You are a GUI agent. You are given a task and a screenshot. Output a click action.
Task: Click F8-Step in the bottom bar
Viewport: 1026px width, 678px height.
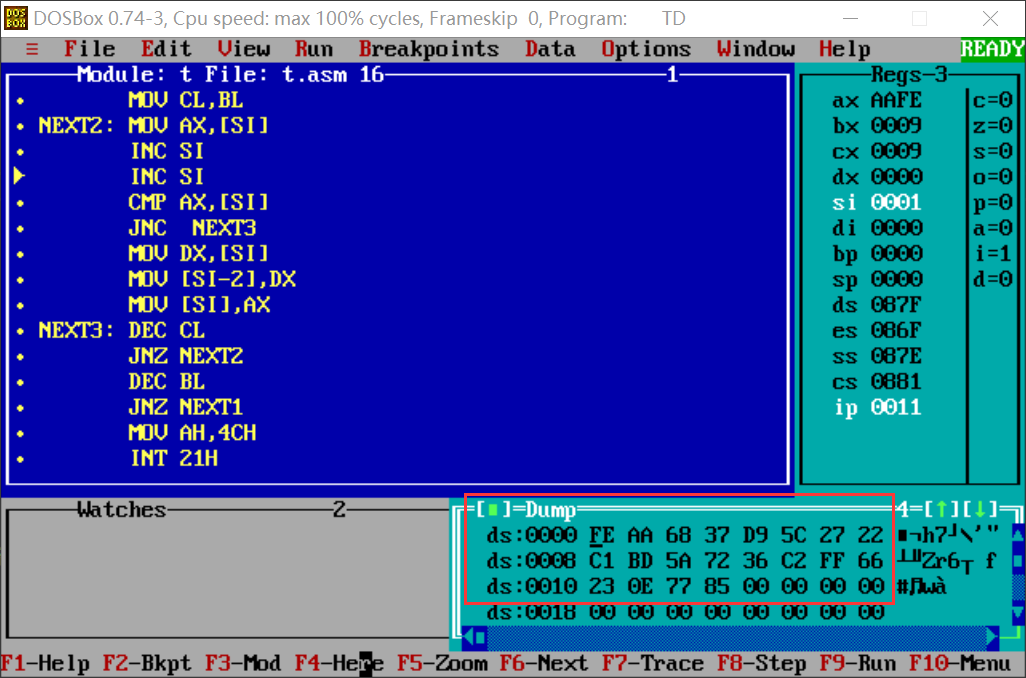(762, 664)
